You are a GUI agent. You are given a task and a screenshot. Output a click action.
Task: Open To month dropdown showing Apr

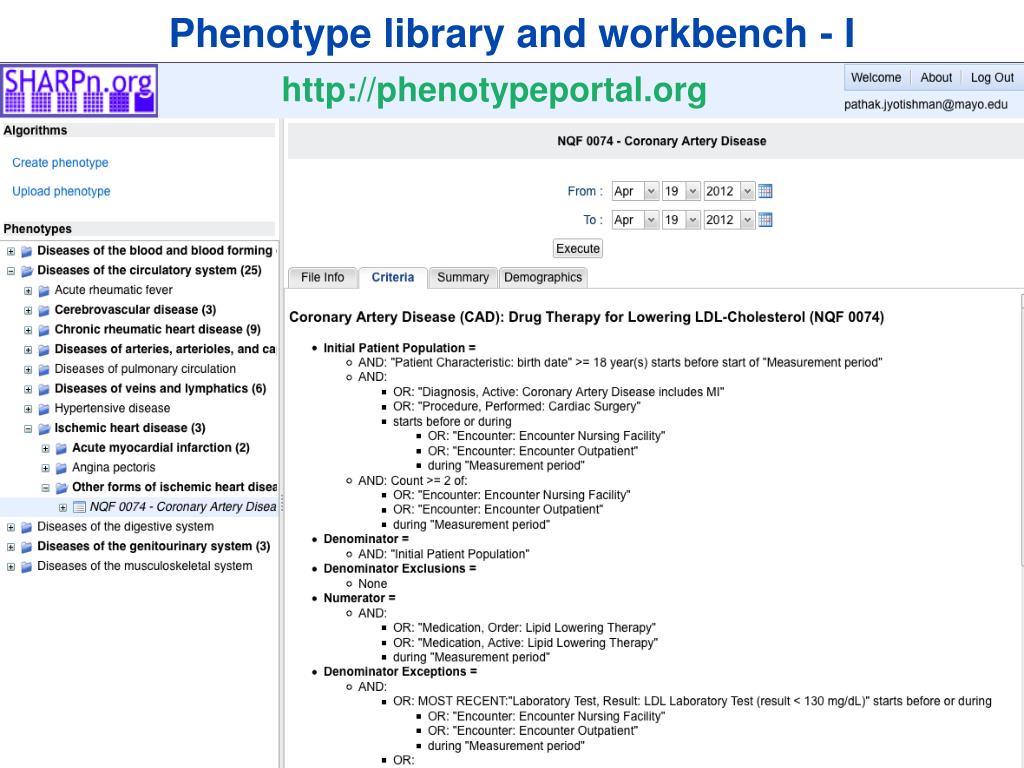click(x=635, y=220)
